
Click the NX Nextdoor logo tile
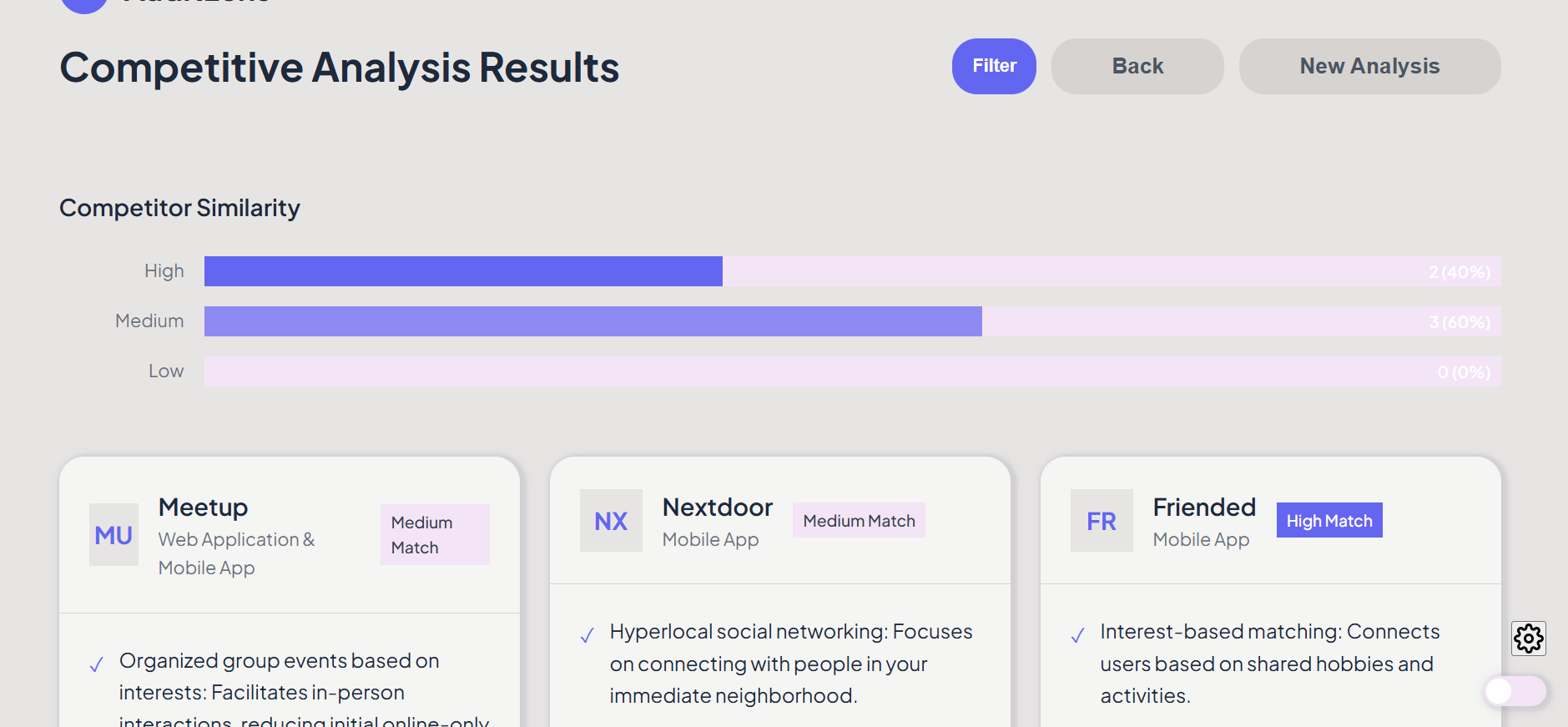pos(611,521)
